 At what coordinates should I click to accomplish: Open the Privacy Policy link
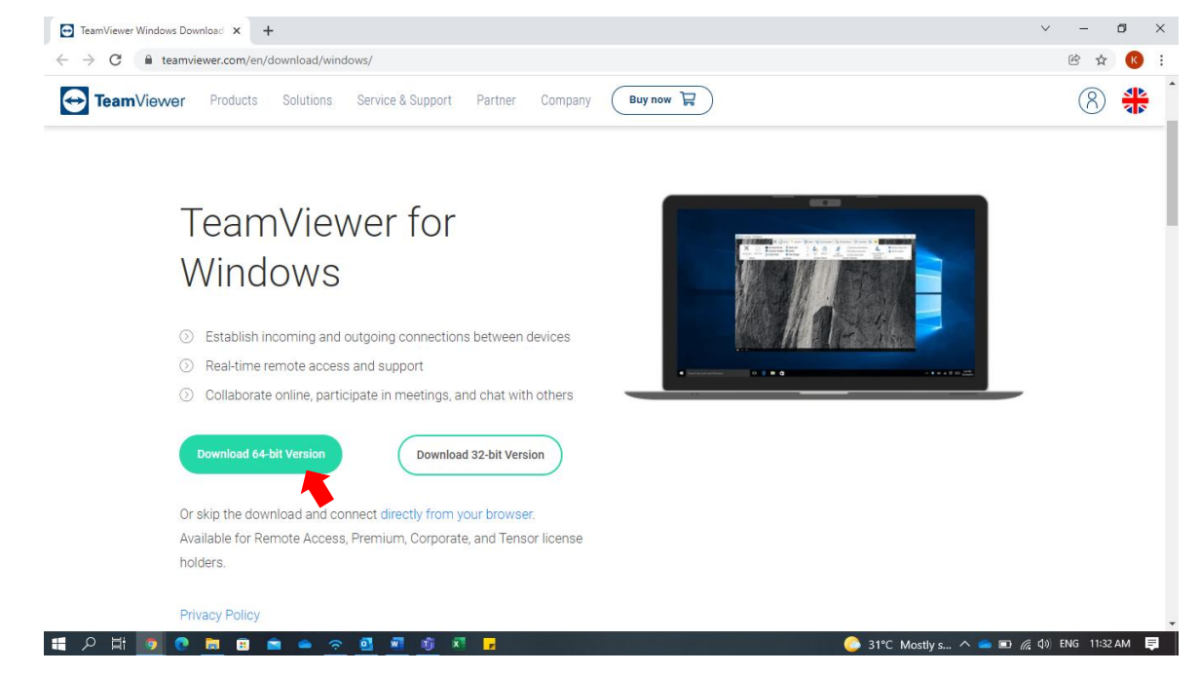[x=218, y=614]
